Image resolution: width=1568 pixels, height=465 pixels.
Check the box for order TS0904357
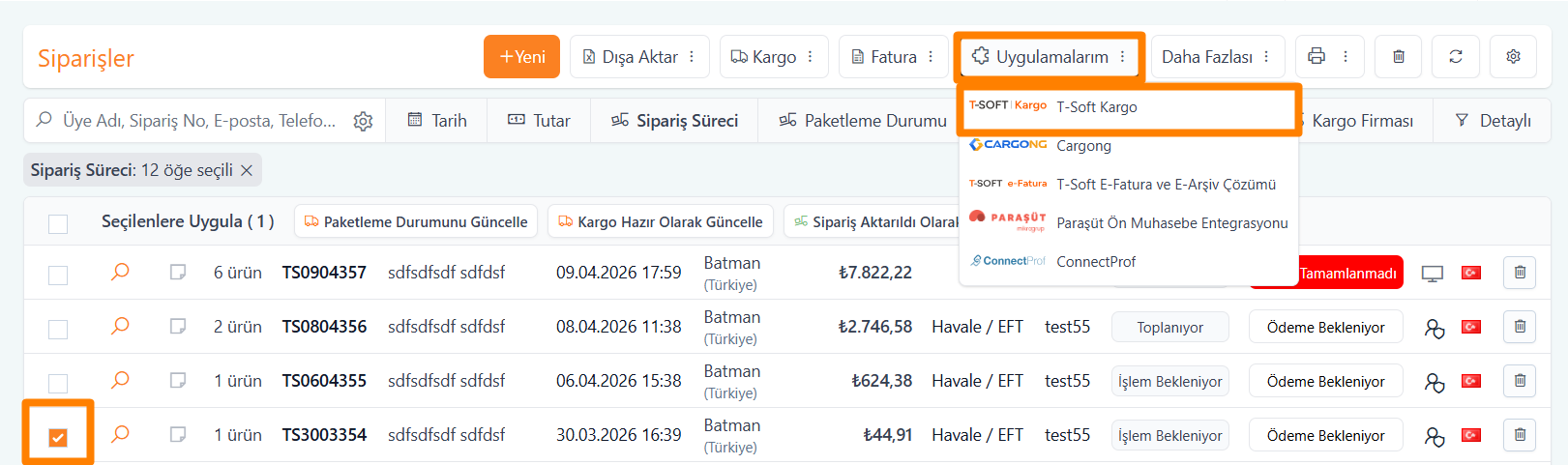pos(58,275)
